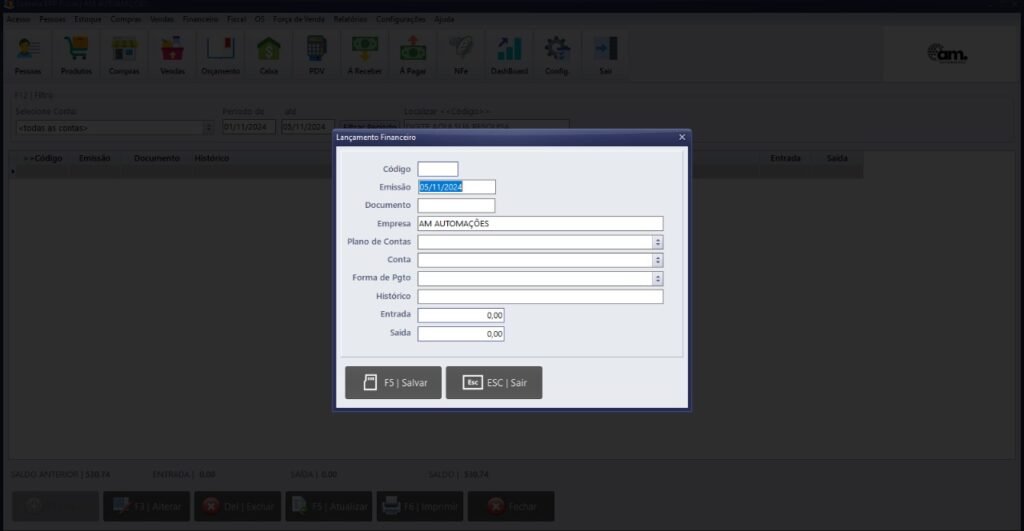This screenshot has width=1024, height=531.
Task: Click the Histórico text field
Action: point(540,297)
